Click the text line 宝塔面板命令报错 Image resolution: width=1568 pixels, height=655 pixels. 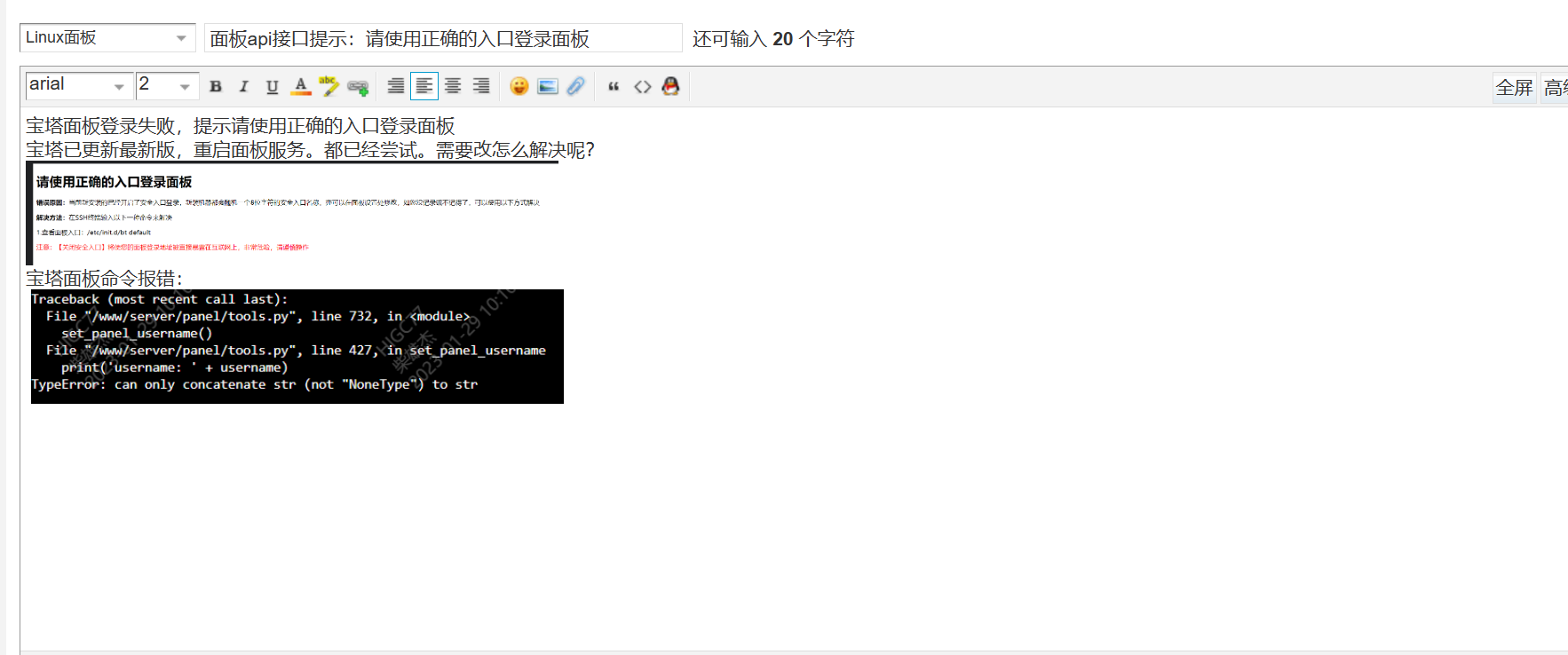(x=104, y=278)
